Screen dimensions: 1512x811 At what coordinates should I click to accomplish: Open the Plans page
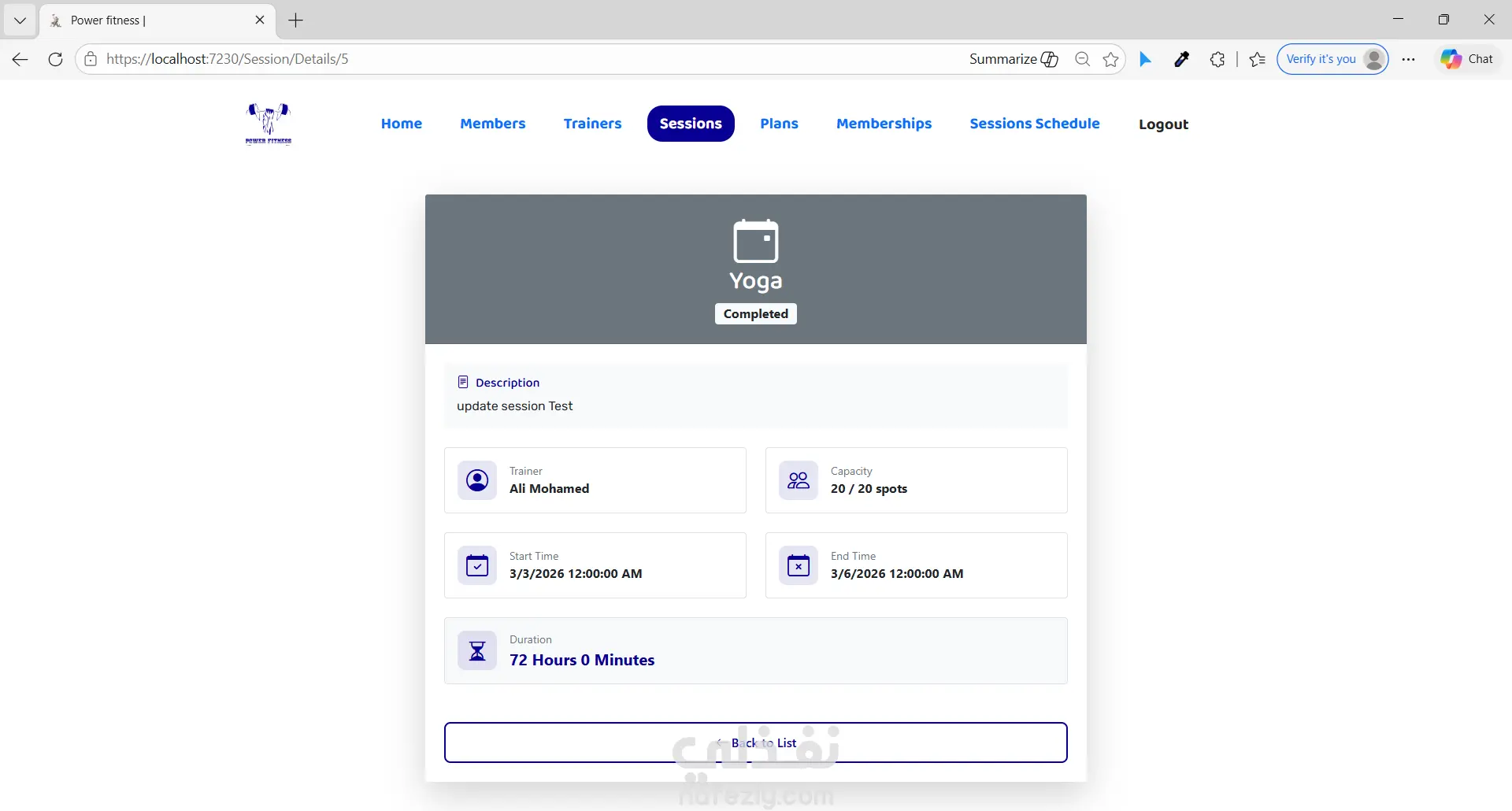(x=780, y=124)
